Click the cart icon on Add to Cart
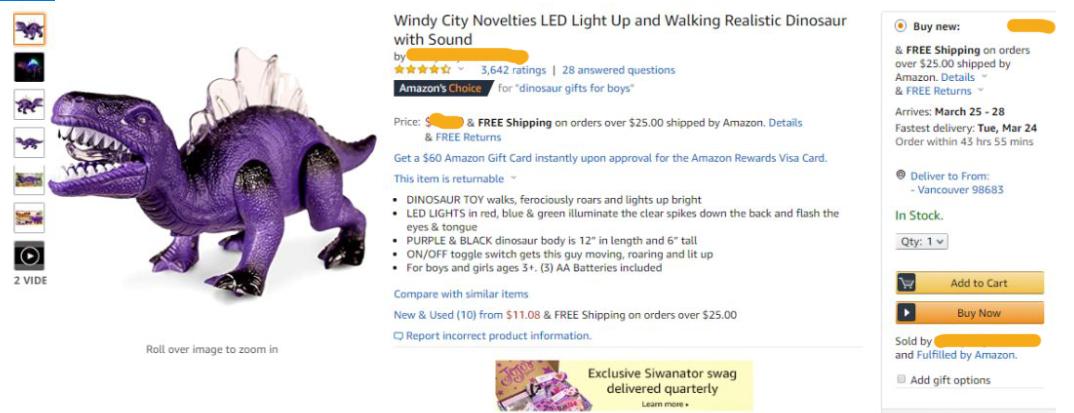Image resolution: width=1074 pixels, height=413 pixels. 907,283
